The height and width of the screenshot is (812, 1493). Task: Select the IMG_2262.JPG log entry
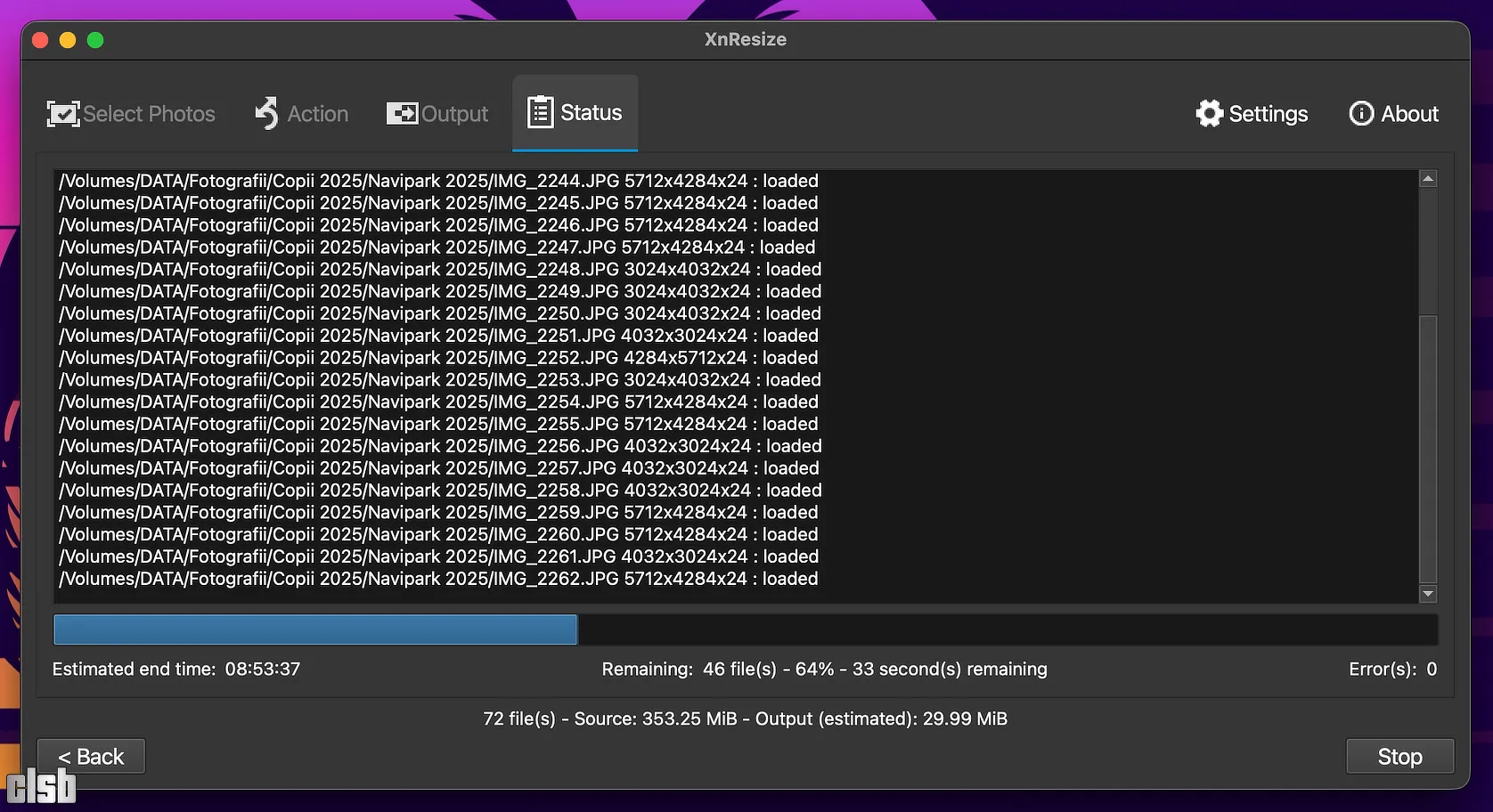point(438,579)
